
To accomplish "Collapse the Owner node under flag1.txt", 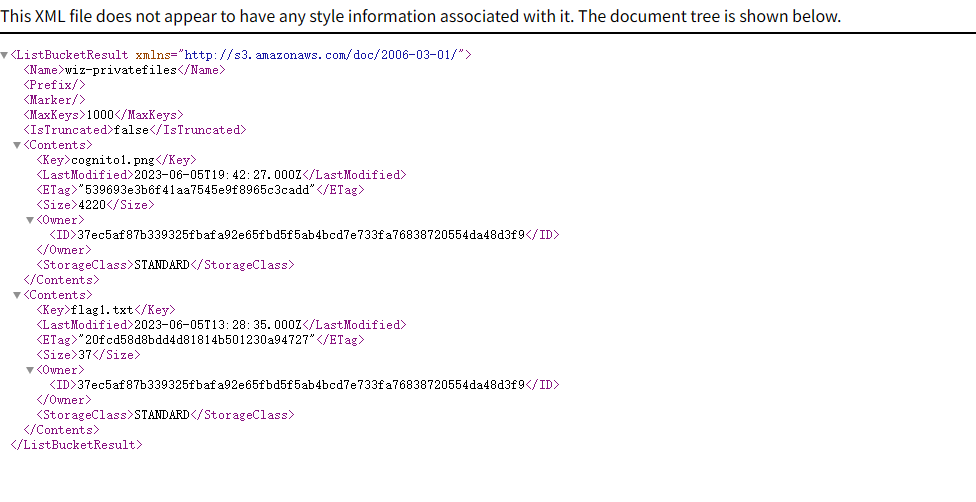I will click(30, 371).
